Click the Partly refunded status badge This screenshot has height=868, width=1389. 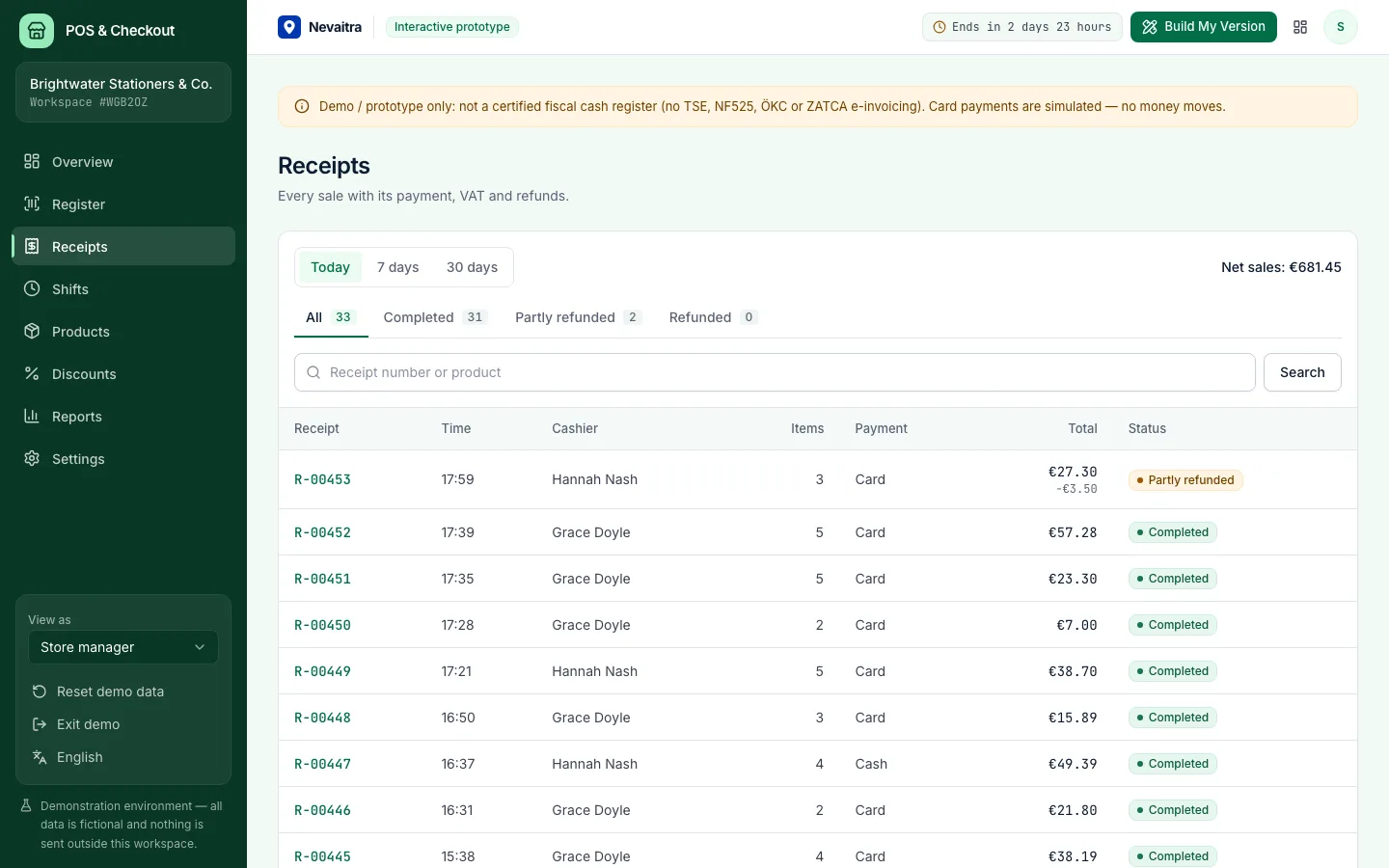pos(1185,480)
